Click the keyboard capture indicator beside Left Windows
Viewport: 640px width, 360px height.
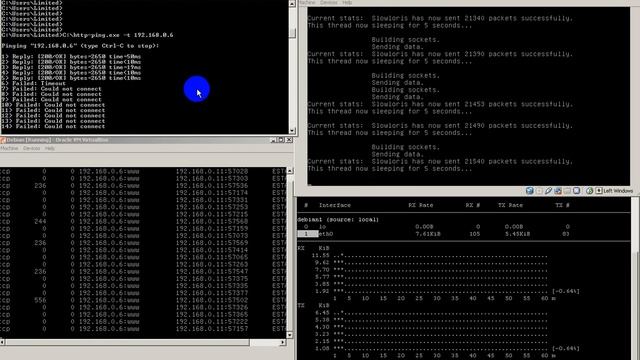click(x=599, y=191)
